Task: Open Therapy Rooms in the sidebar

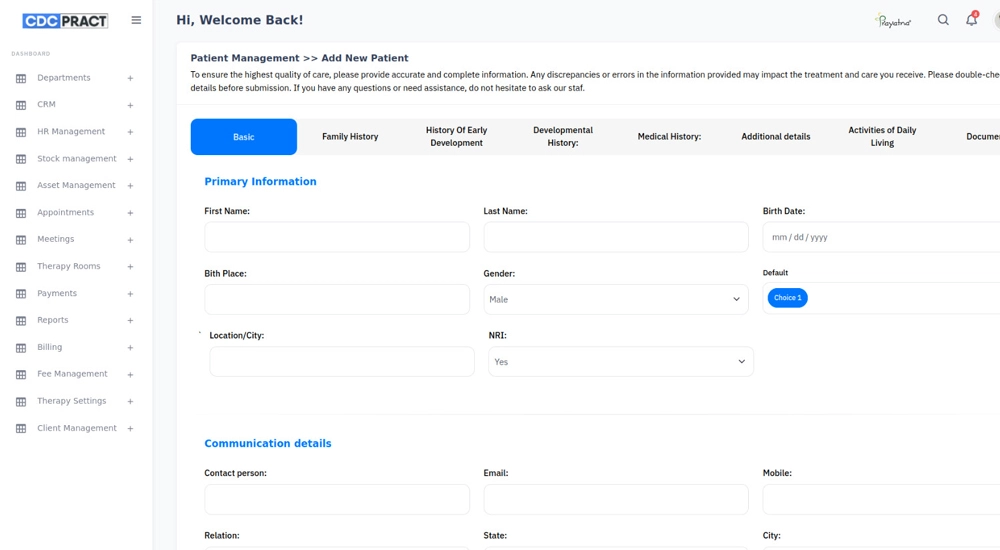Action: [x=69, y=267]
